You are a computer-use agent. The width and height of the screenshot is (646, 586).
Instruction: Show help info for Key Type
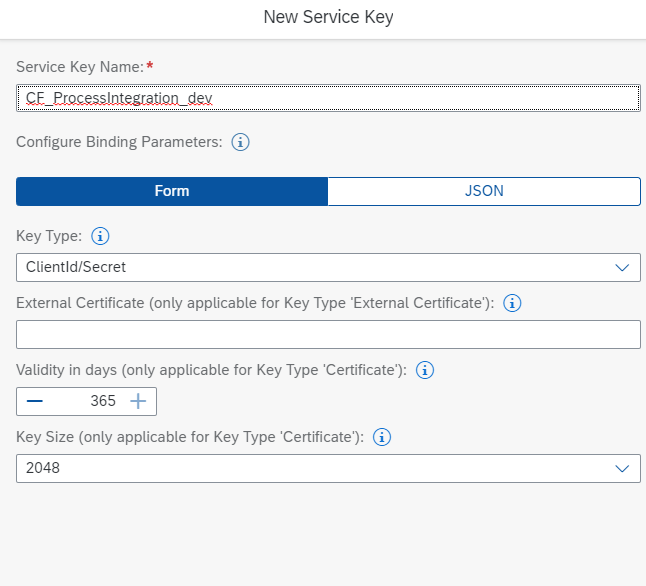click(x=100, y=237)
